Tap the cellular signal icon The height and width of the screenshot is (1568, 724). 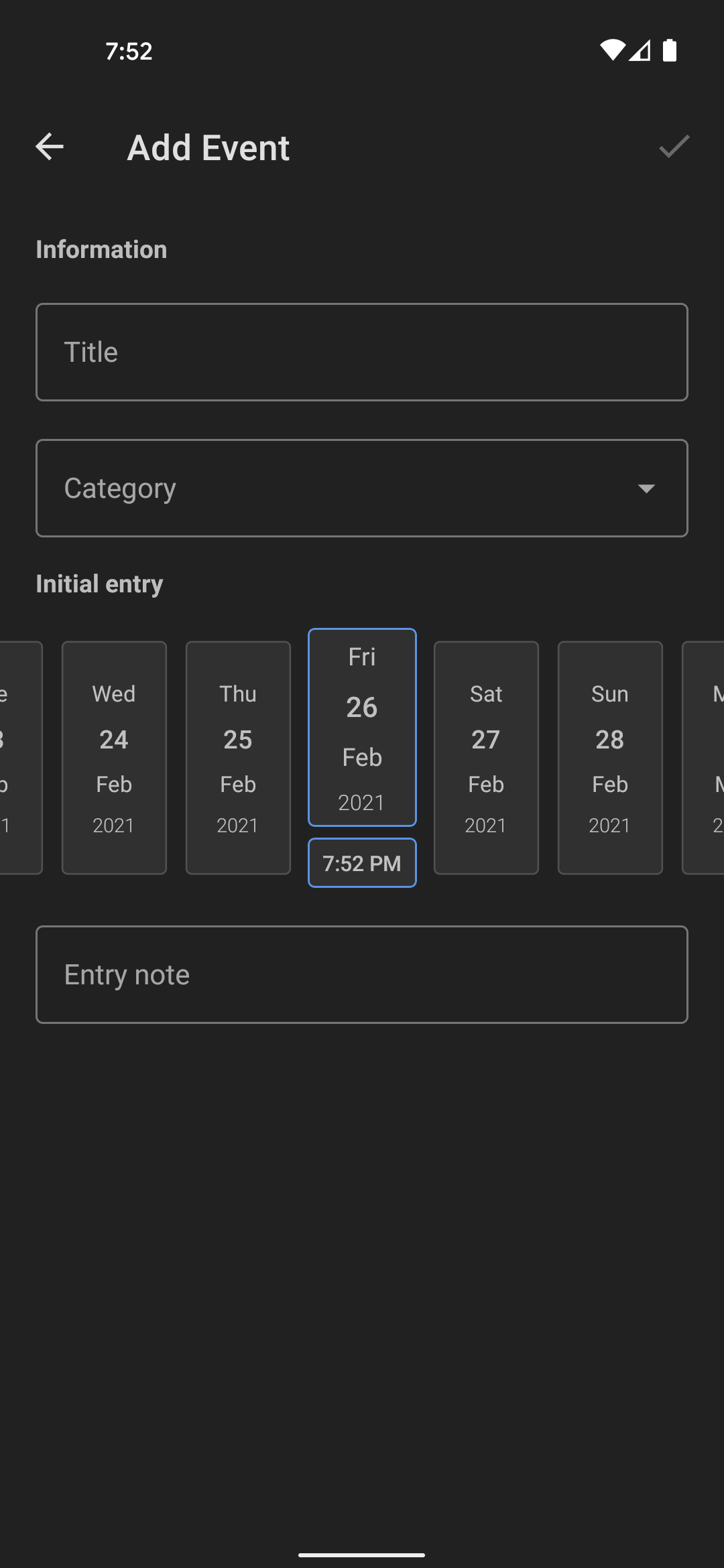[640, 50]
